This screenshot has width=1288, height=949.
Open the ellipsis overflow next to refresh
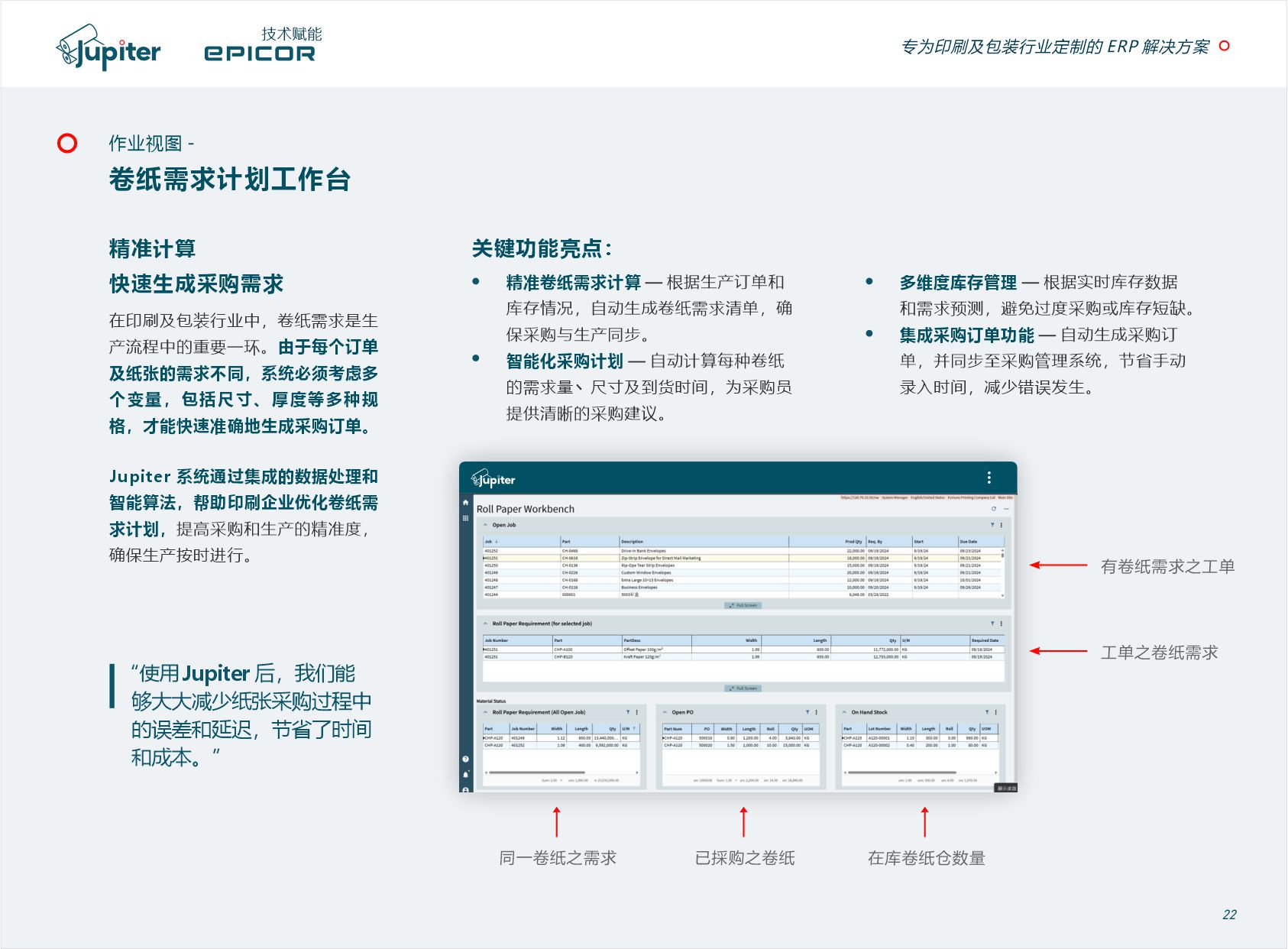pyautogui.click(x=1006, y=509)
